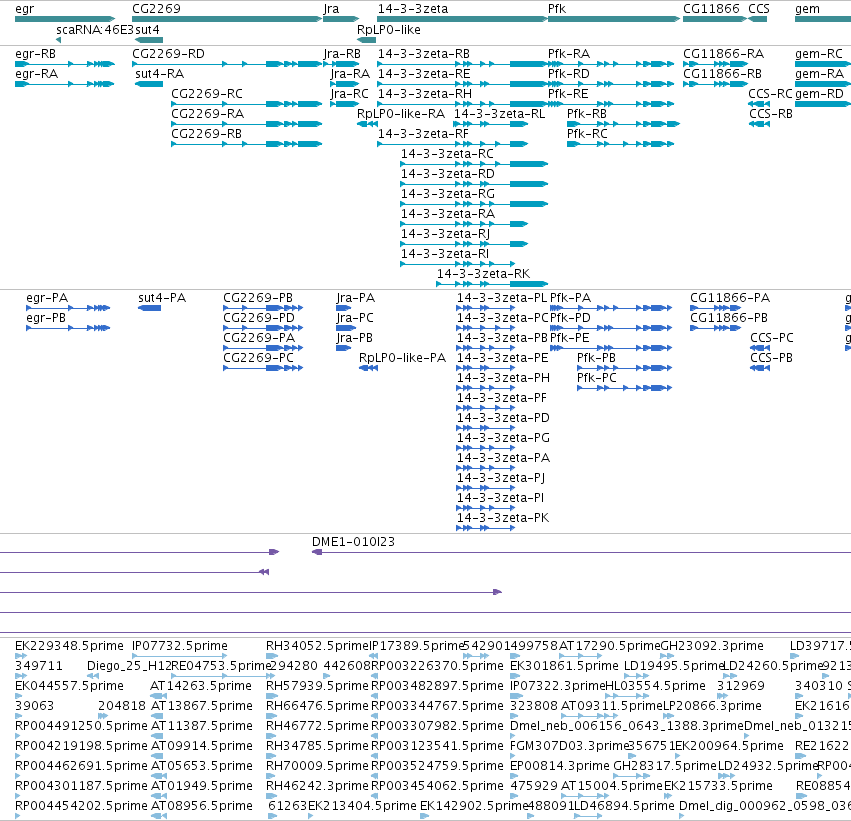Image resolution: width=851 pixels, height=821 pixels.
Task: Select the sut4-PA protein feature
Action: click(149, 308)
